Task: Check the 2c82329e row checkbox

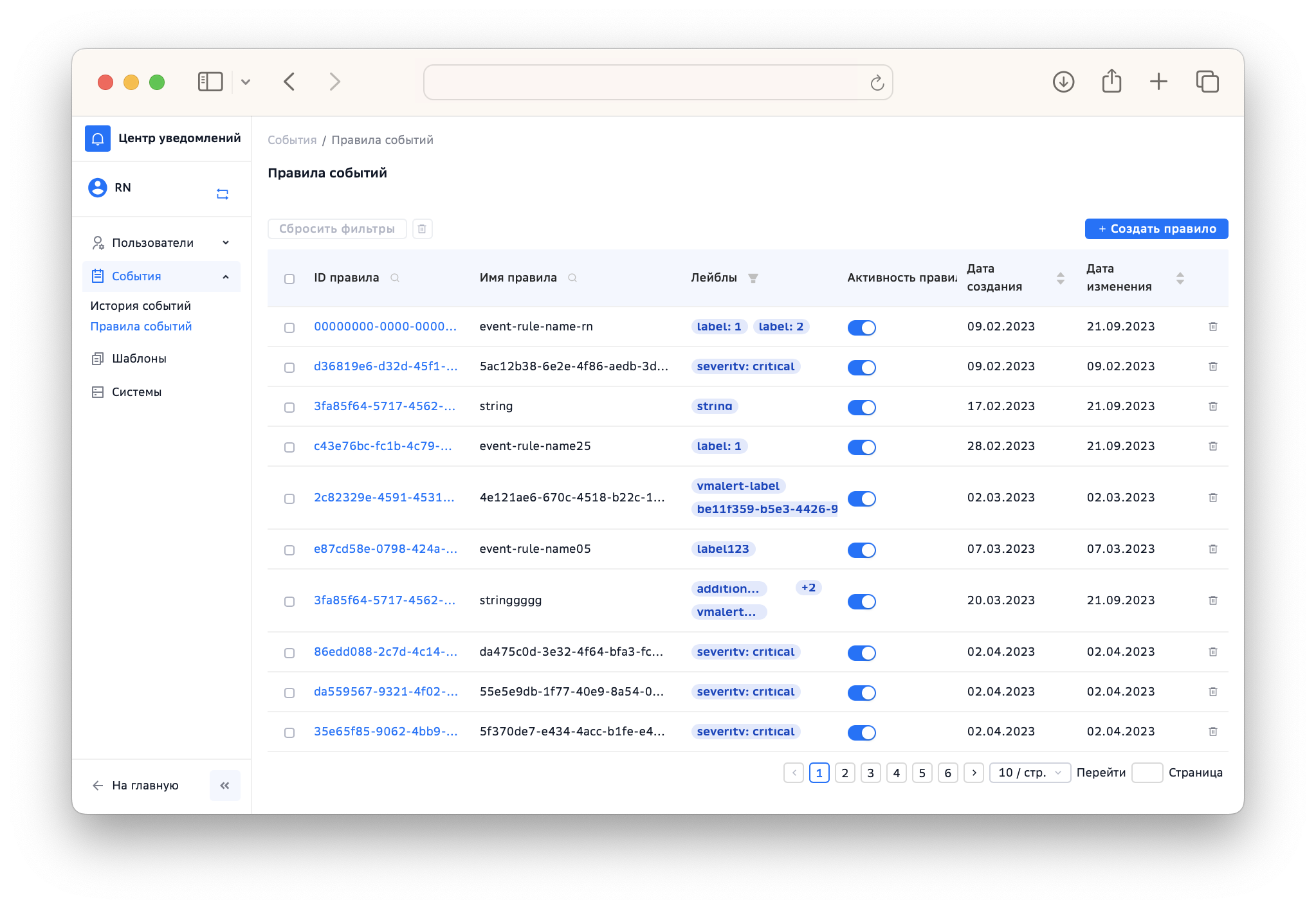Action: [289, 498]
